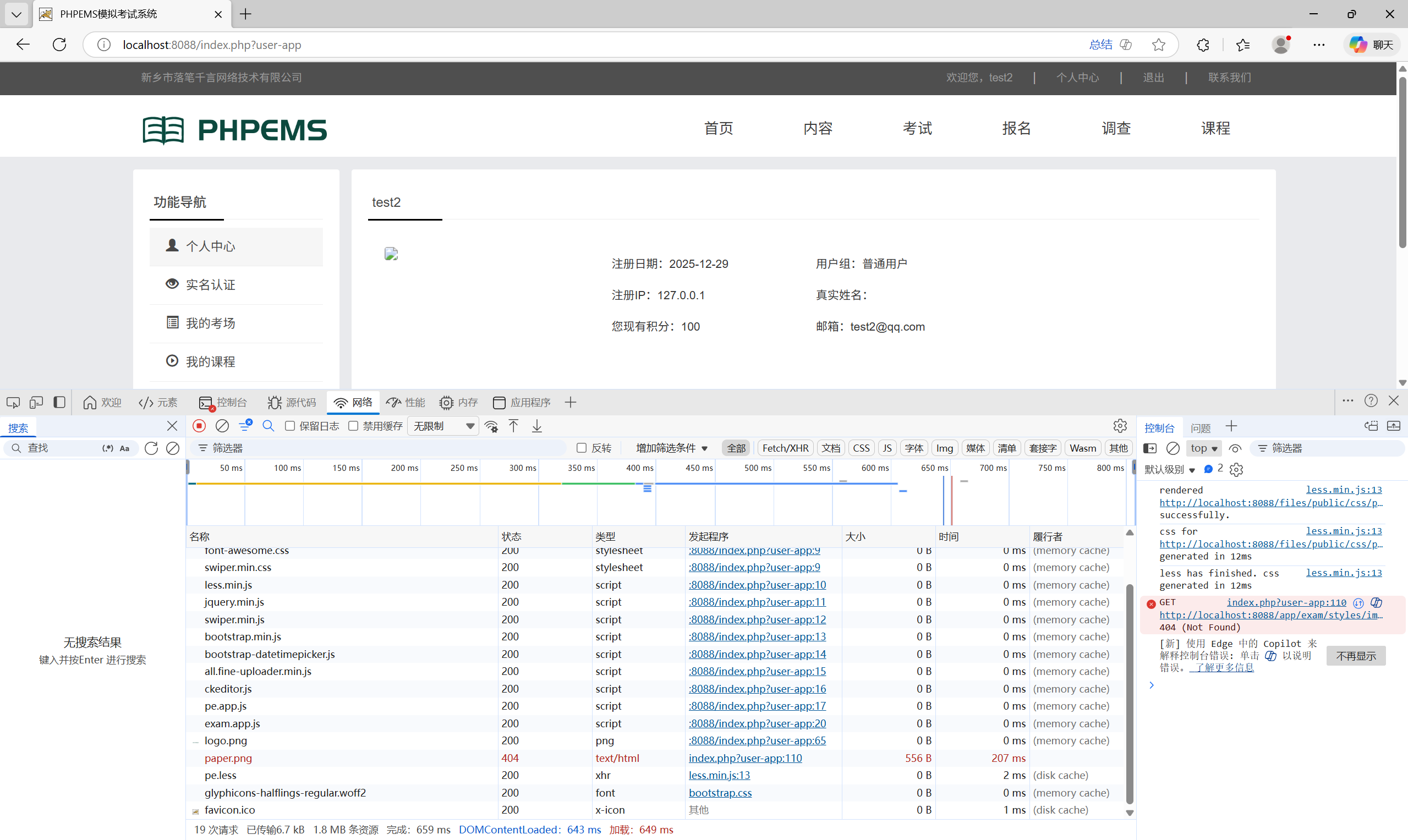Open network conditions wifi-gear icon

491,426
